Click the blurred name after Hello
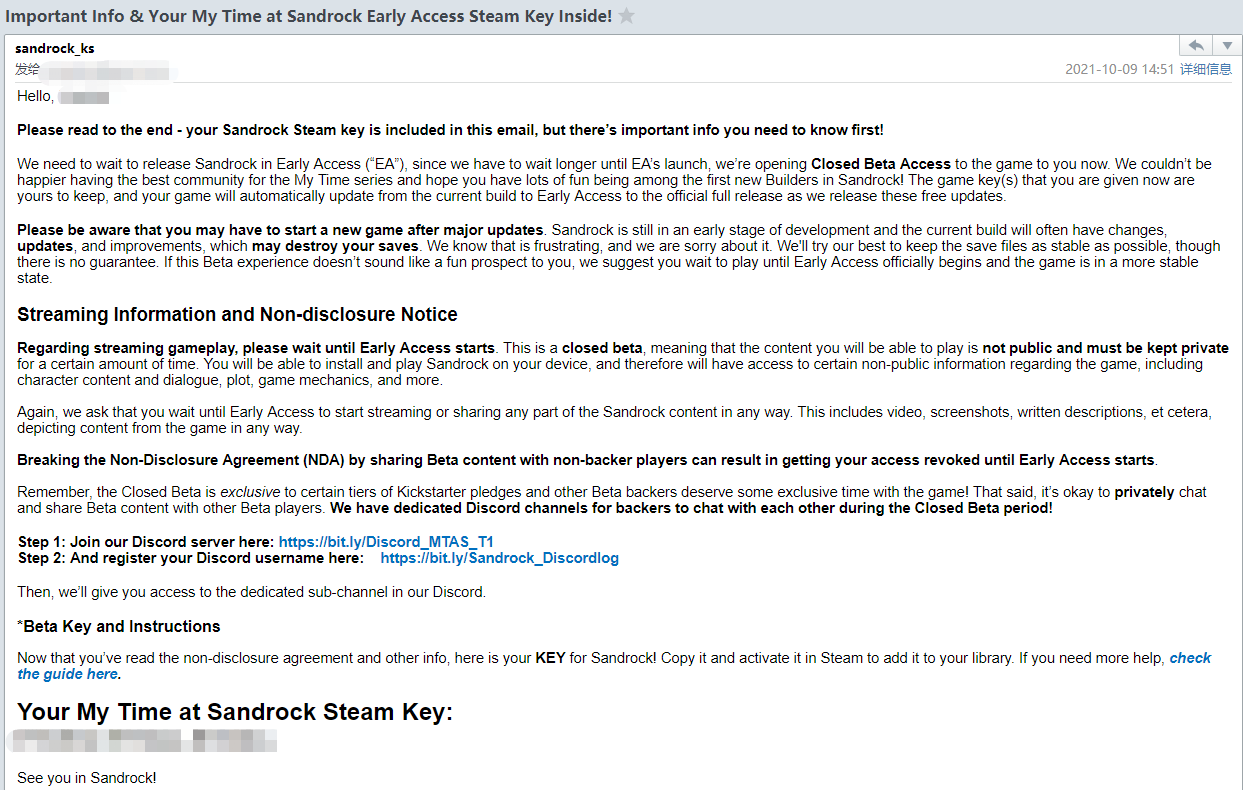 click(x=84, y=97)
